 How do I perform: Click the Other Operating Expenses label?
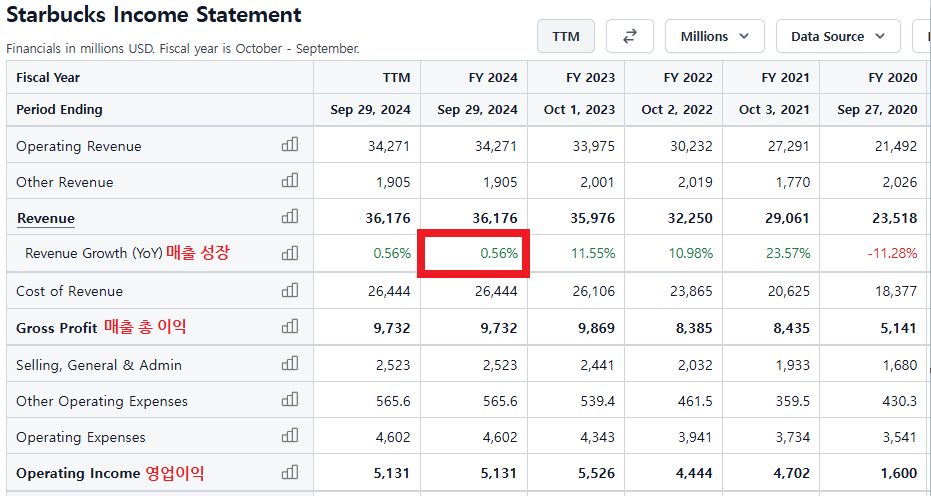(x=102, y=402)
